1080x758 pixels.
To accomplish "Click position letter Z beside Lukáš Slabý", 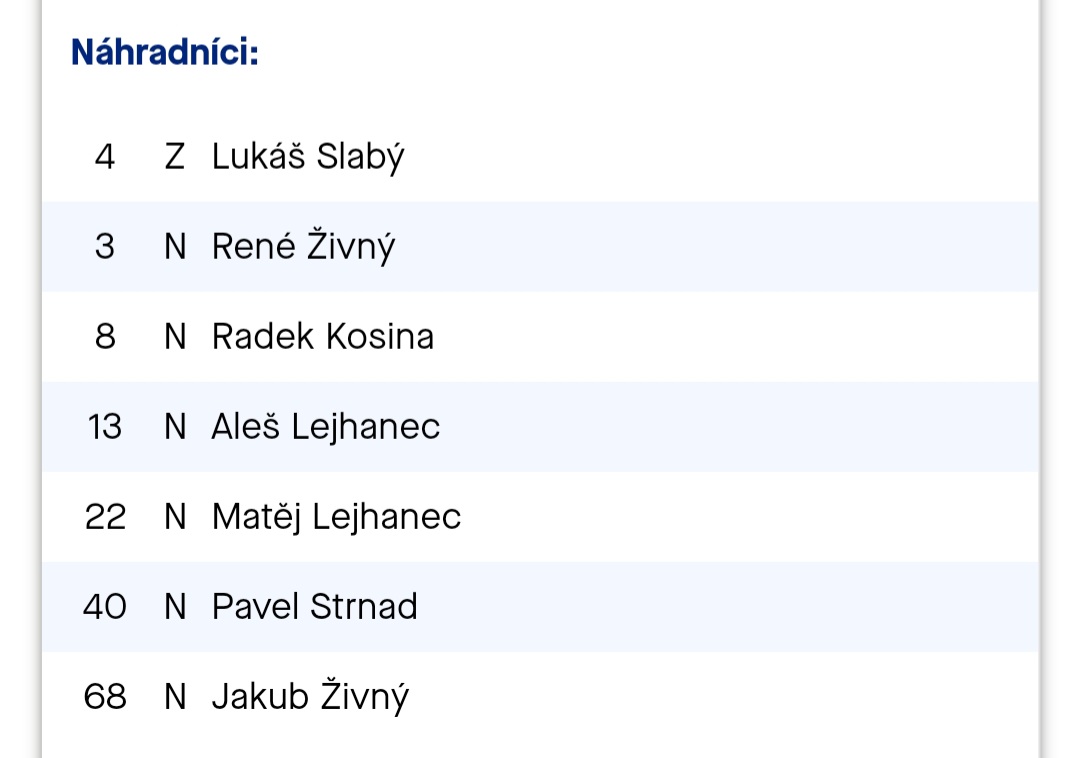I will coord(175,157).
